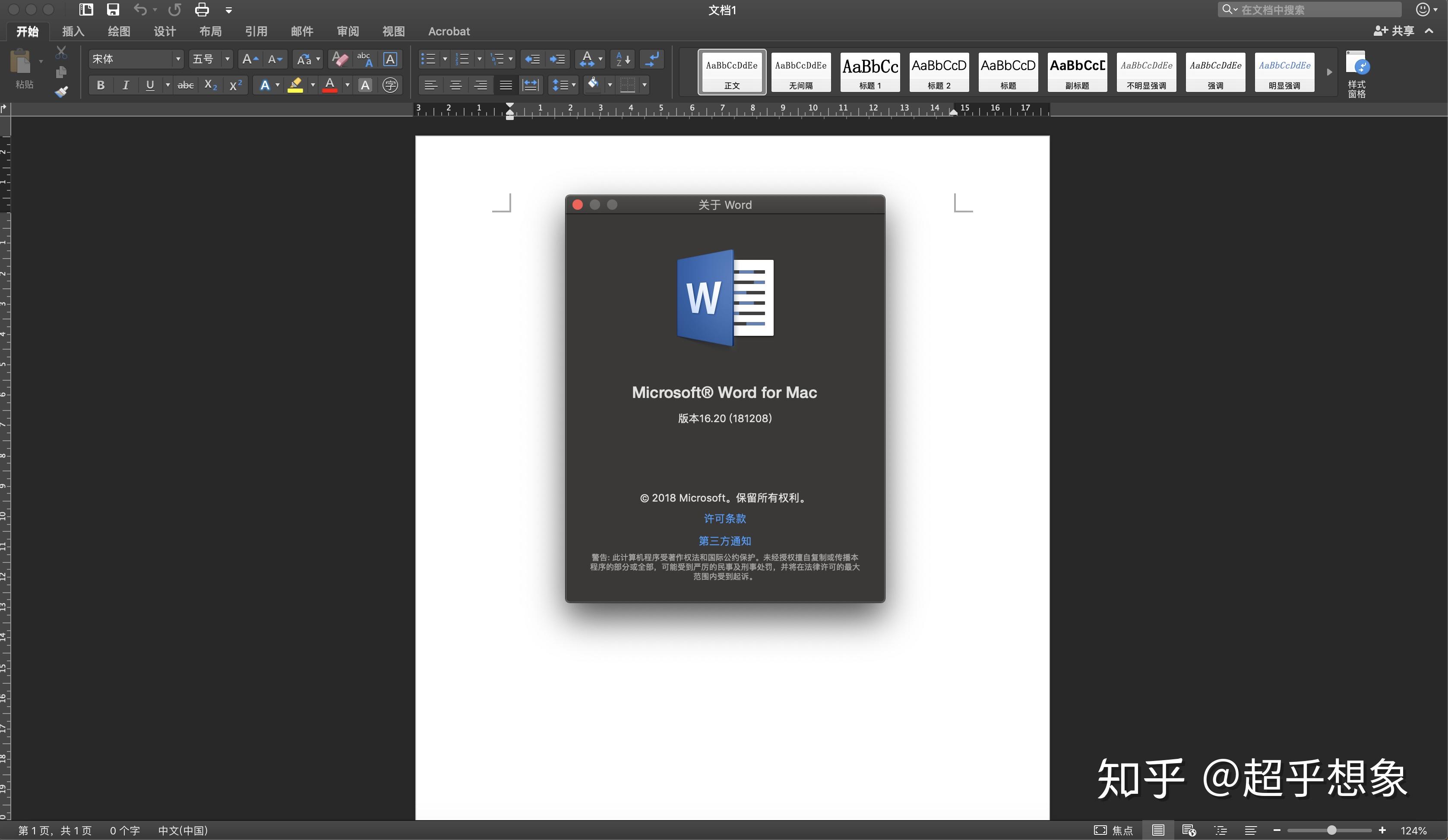The height and width of the screenshot is (840, 1448).
Task: Click the 第三方通知 link in About dialog
Action: pyautogui.click(x=724, y=541)
